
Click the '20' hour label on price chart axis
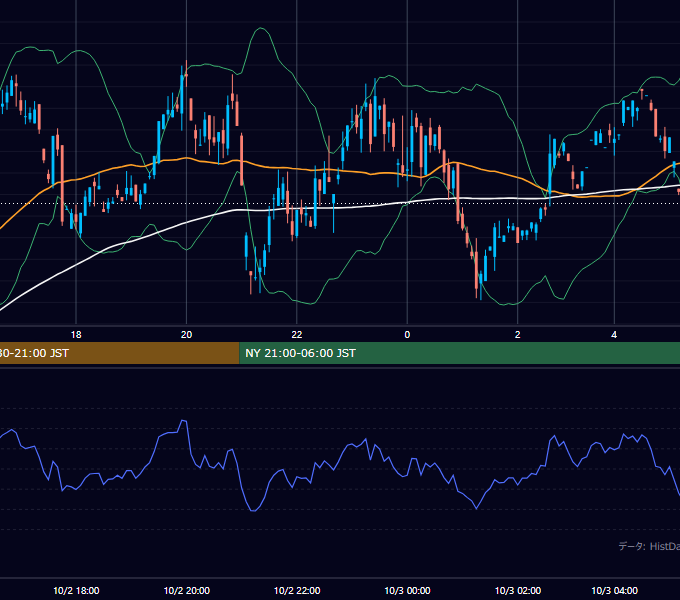[x=186, y=335]
